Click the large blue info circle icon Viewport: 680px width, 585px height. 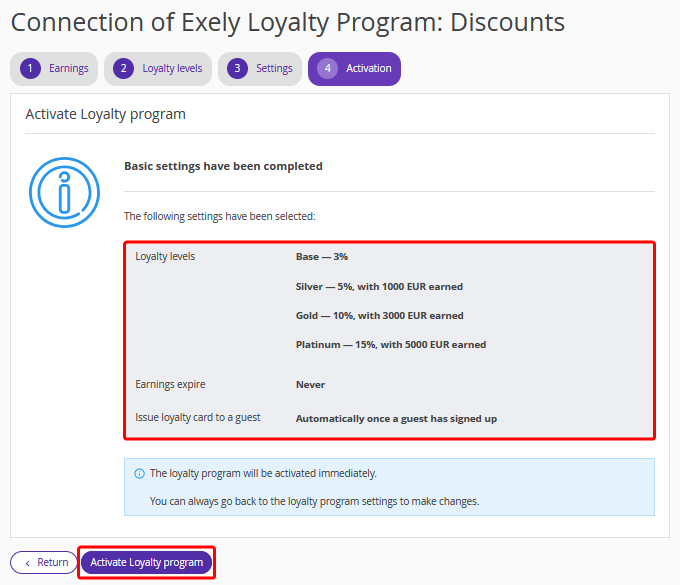63,192
